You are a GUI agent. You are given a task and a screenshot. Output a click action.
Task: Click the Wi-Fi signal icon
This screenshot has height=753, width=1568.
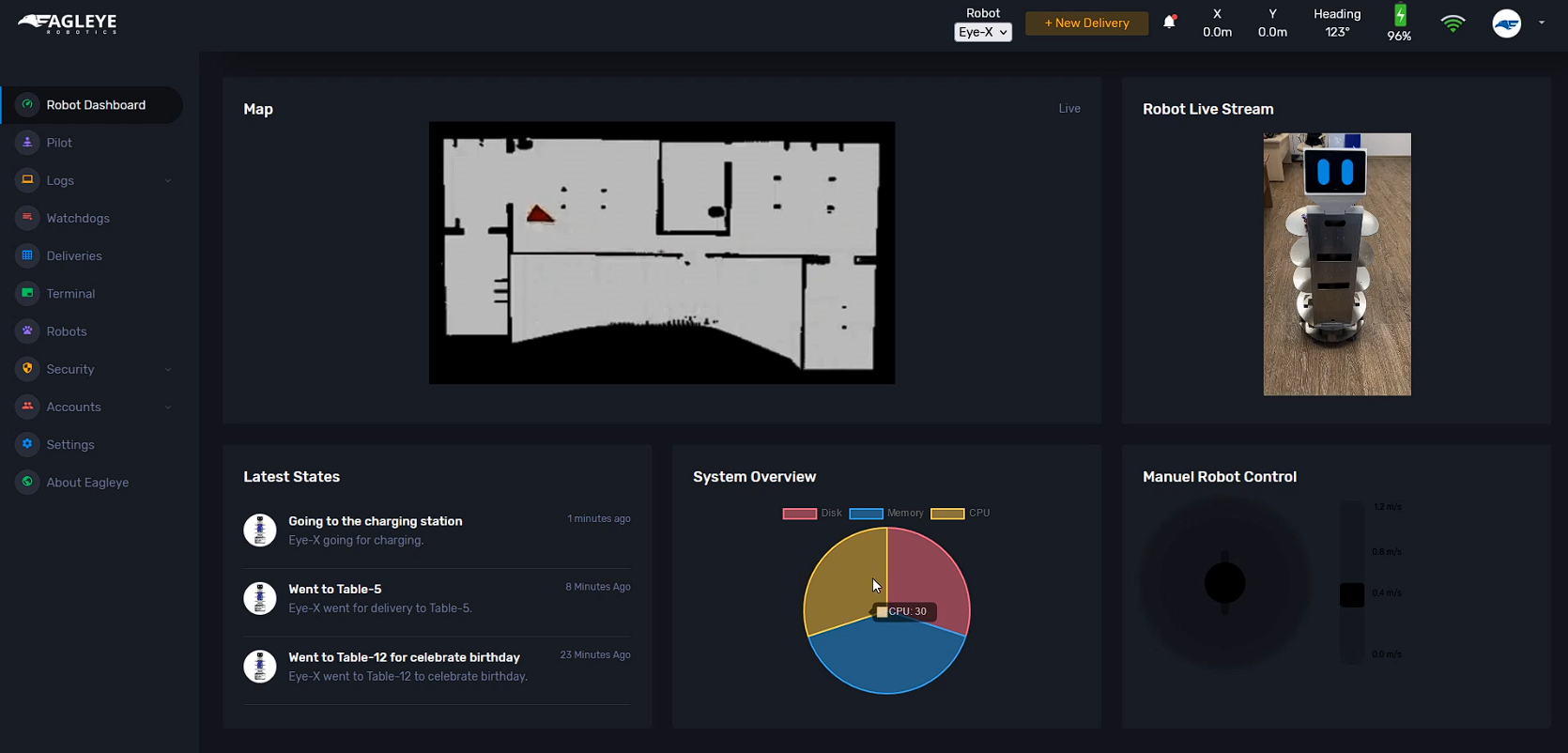[1453, 23]
